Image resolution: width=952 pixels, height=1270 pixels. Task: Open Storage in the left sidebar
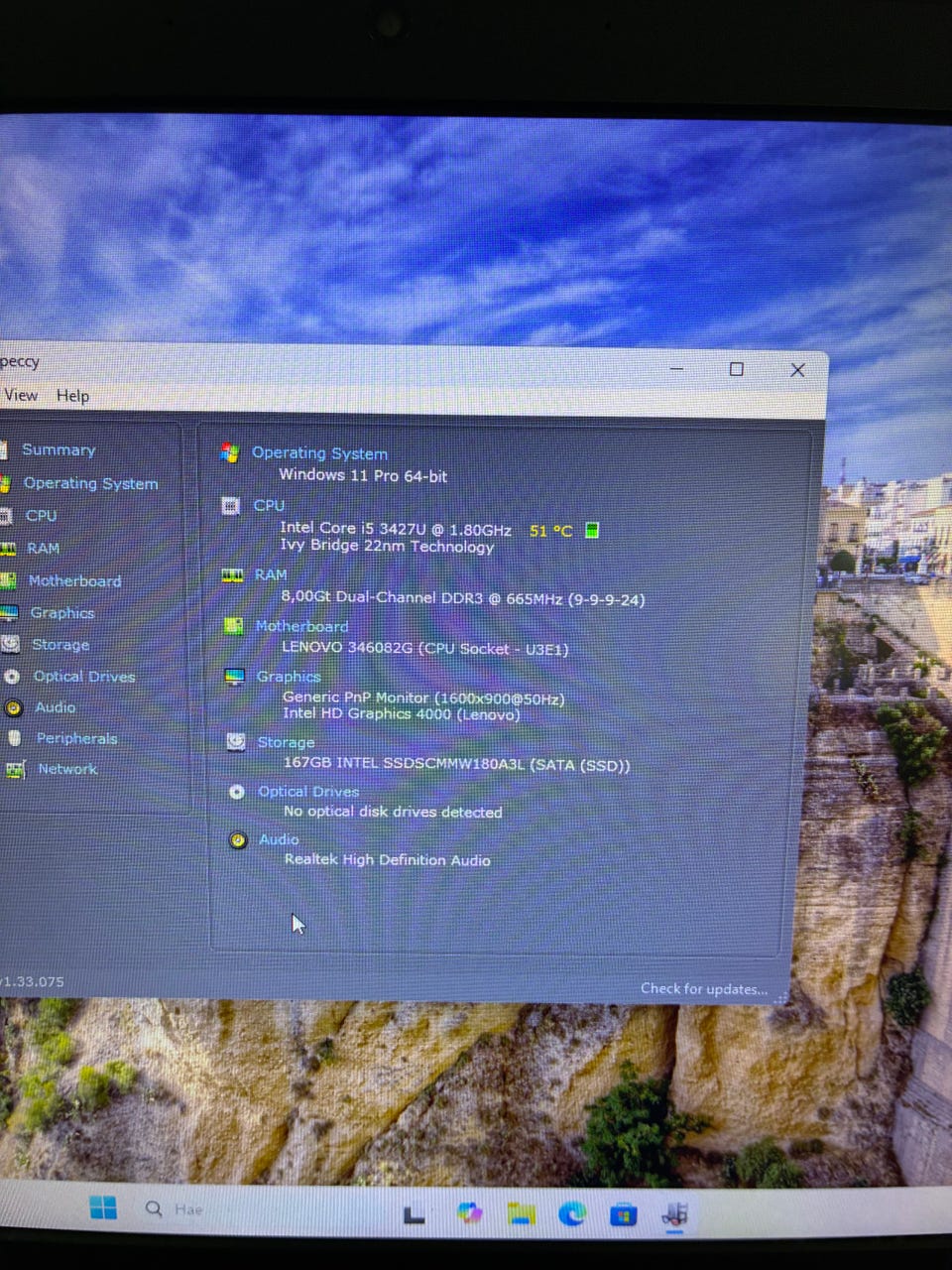coord(60,644)
